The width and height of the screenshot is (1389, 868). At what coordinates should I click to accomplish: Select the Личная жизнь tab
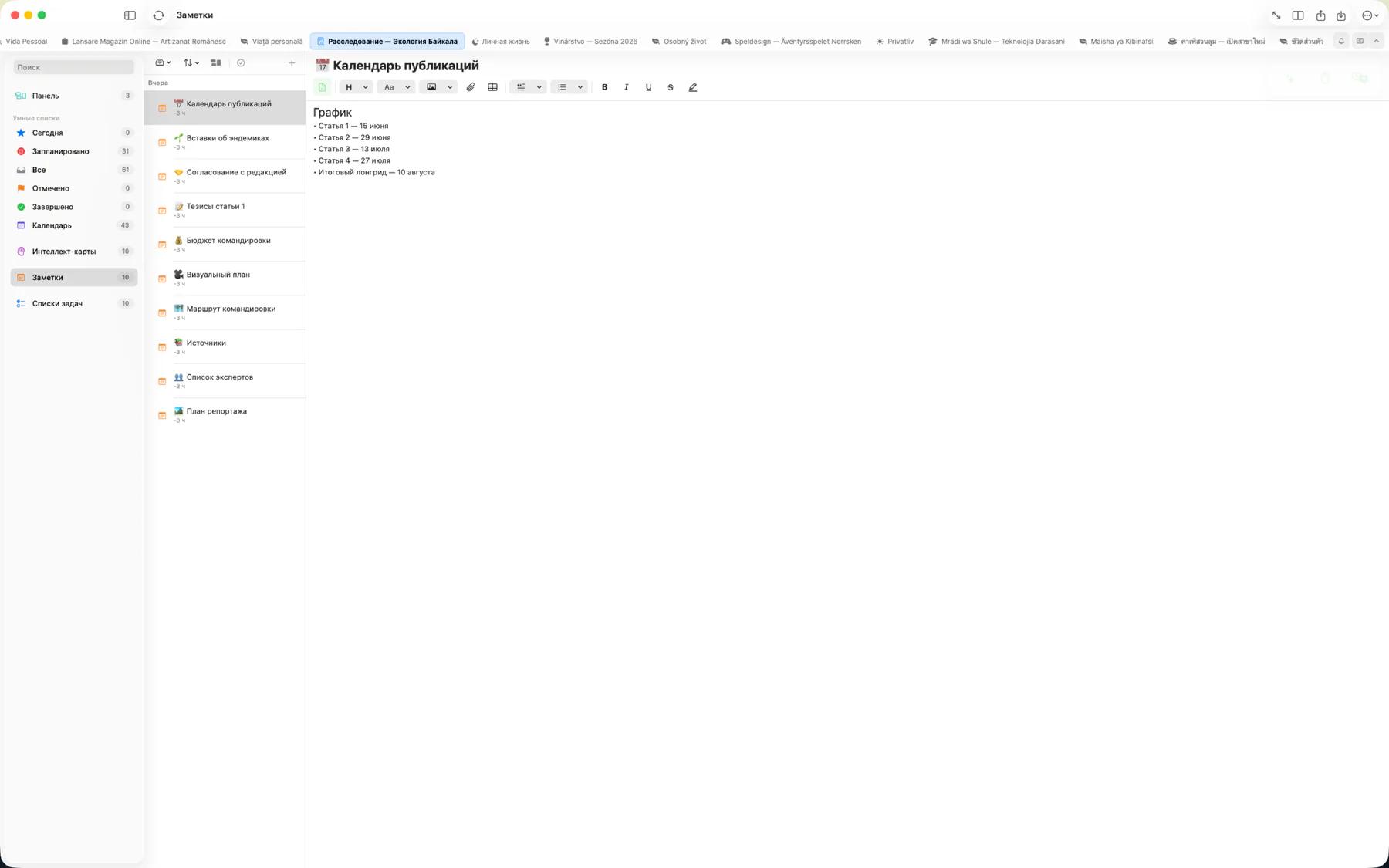coord(501,42)
